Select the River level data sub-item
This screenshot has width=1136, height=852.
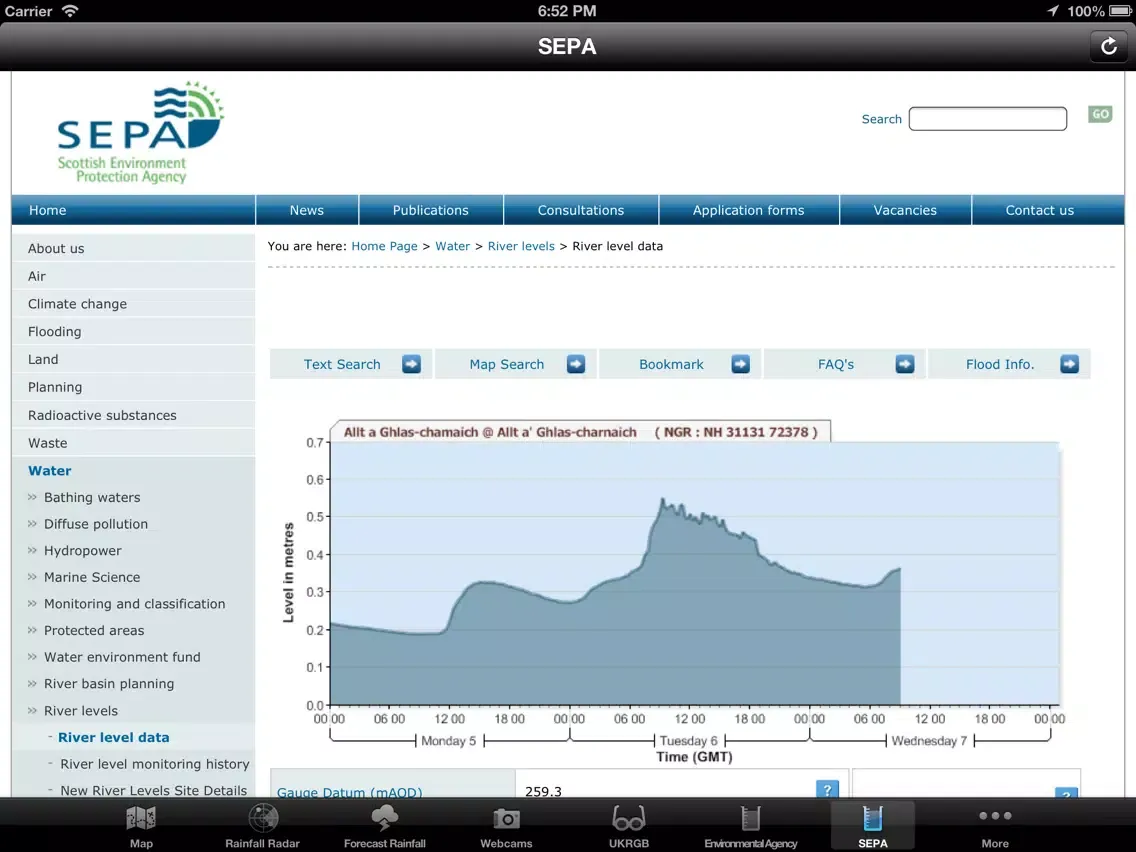click(x=113, y=738)
